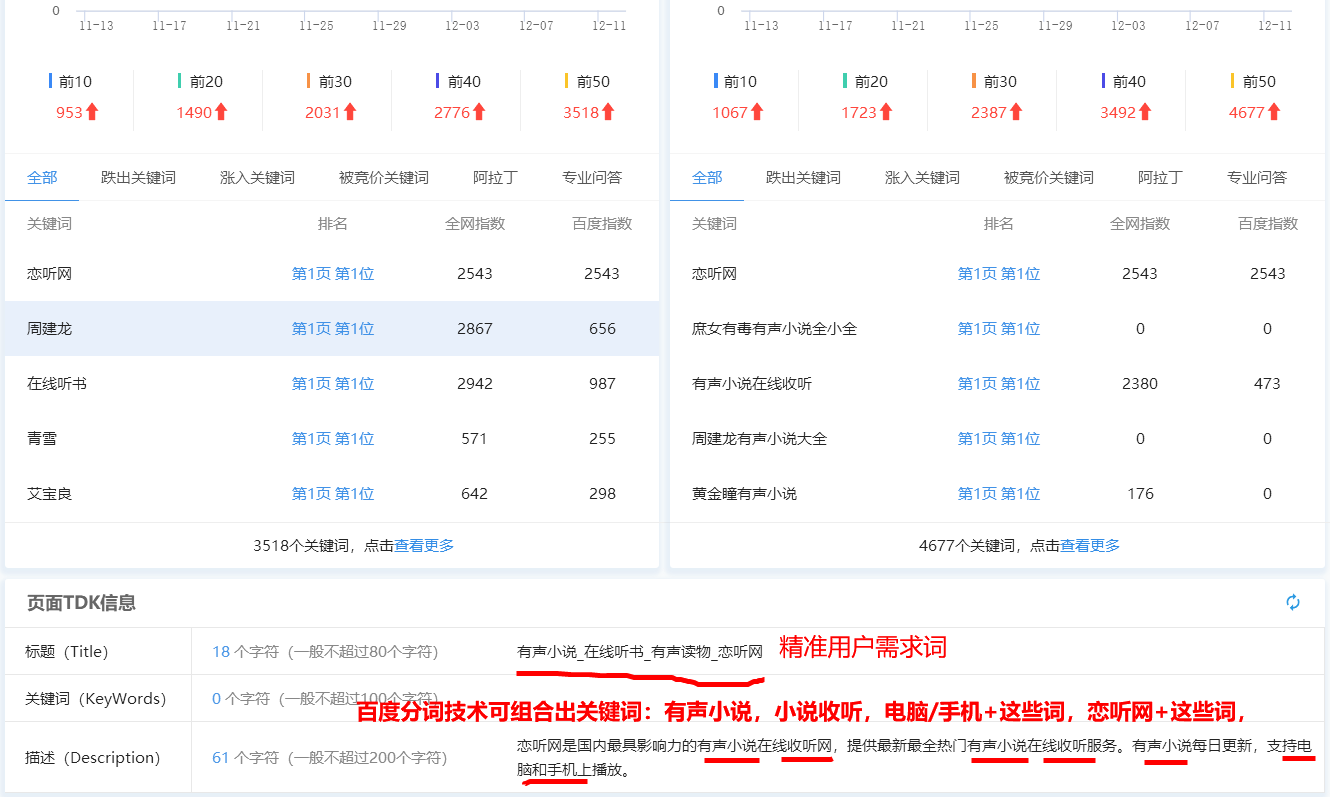Click red up arrow beside 3492 in right panel

pos(1145,112)
